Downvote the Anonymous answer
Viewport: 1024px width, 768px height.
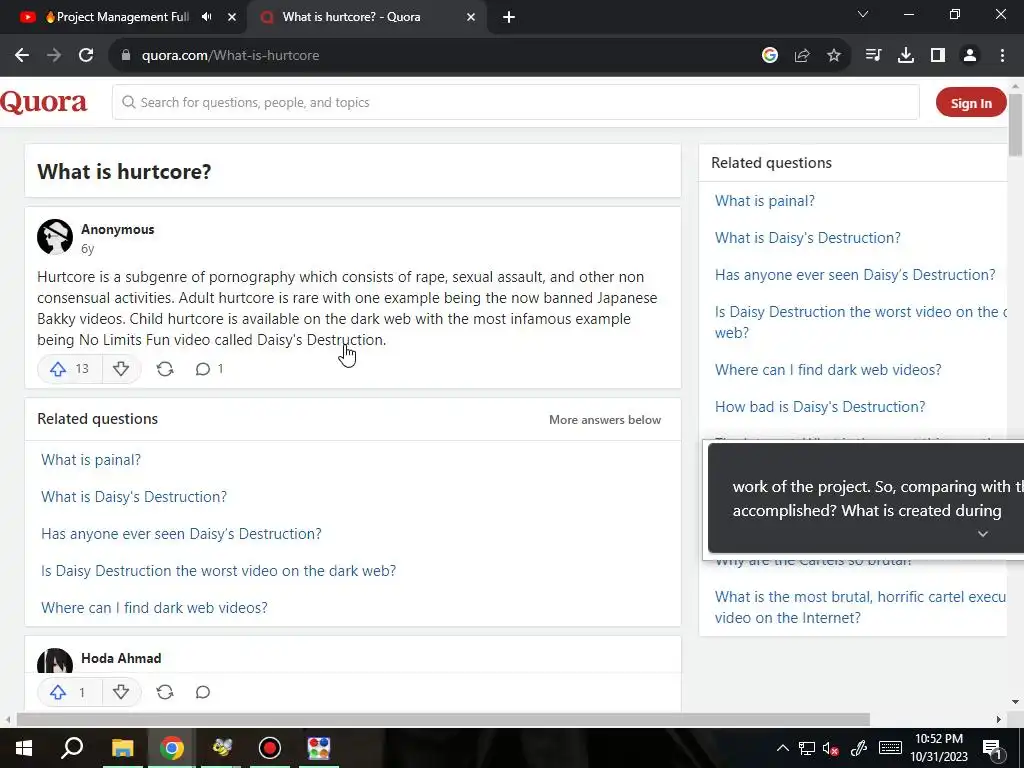coord(121,369)
